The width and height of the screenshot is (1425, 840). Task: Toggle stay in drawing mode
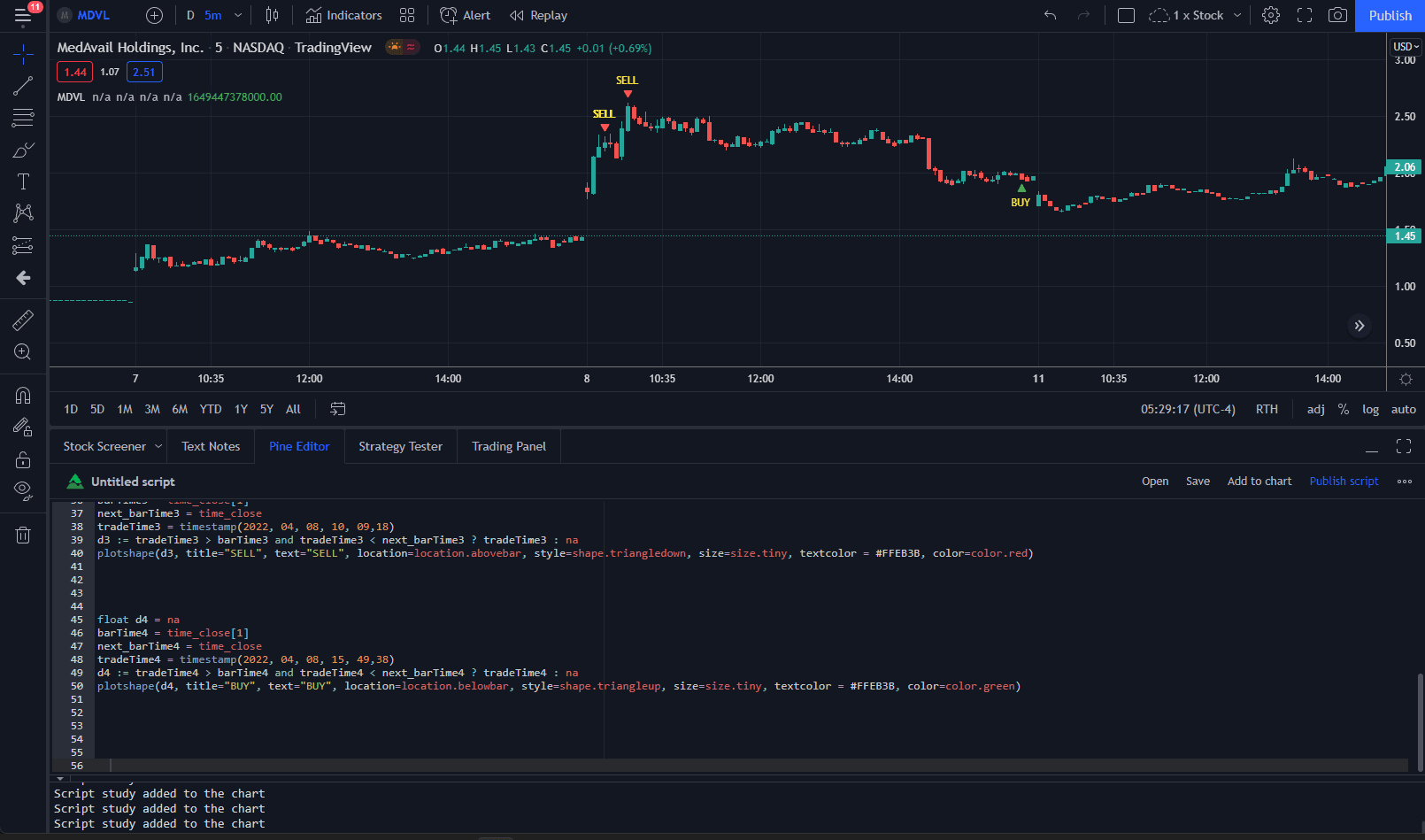(23, 427)
